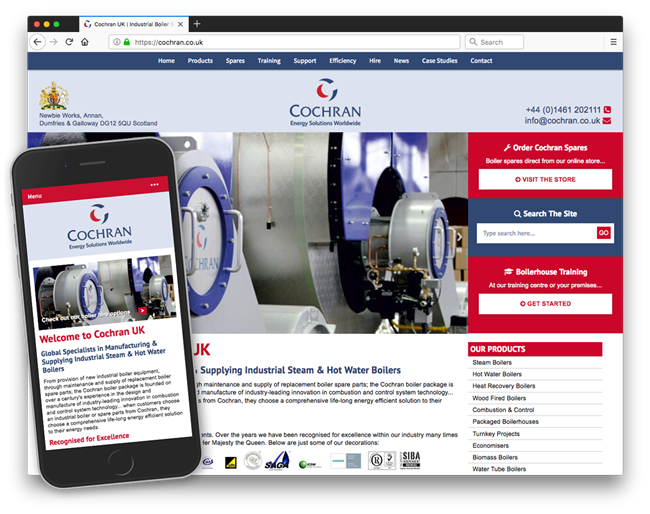The image size is (650, 514).
Task: Open the News menu item
Action: pos(401,61)
